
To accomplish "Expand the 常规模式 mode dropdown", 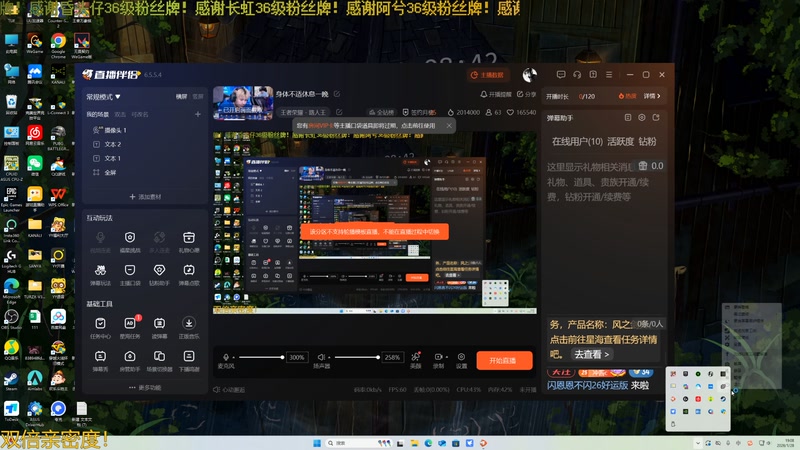I will click(x=103, y=96).
